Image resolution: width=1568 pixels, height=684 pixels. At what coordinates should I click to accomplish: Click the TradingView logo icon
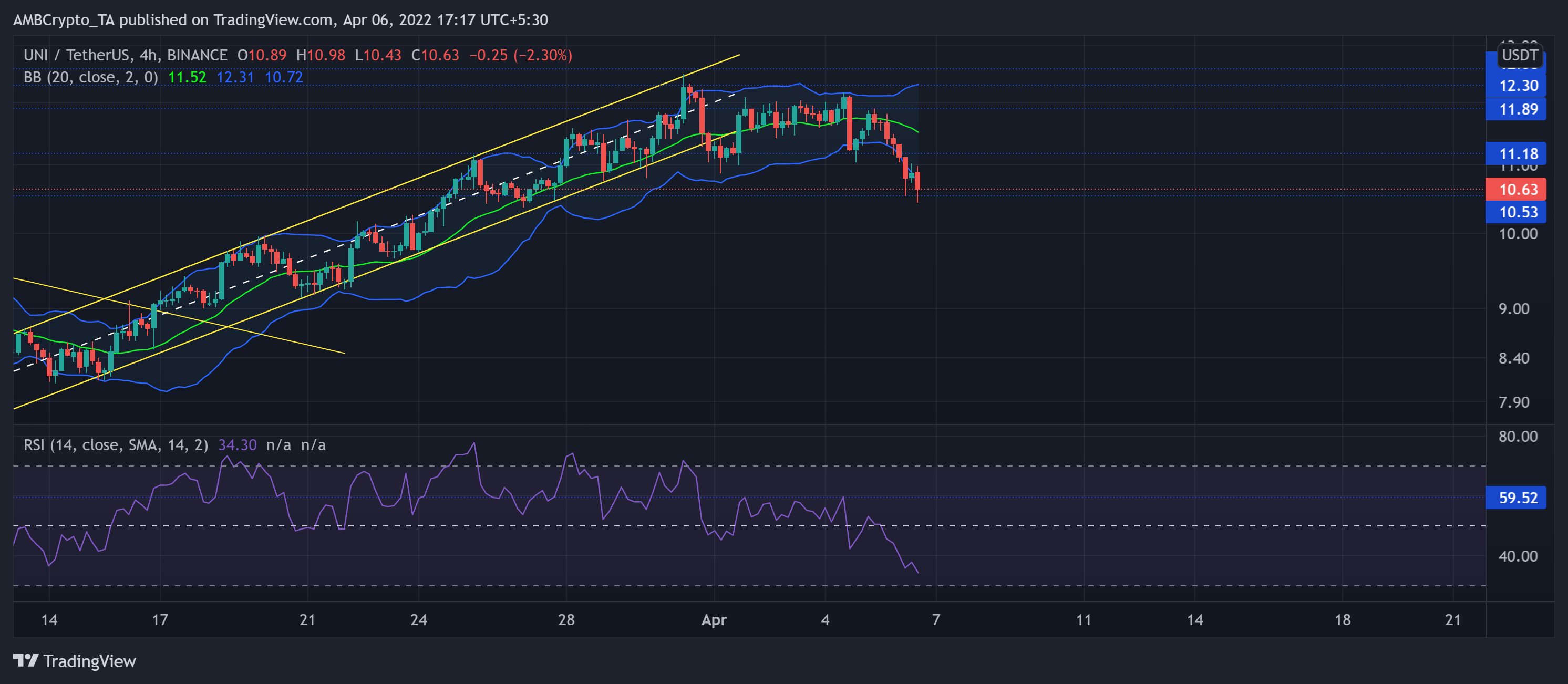(26, 660)
